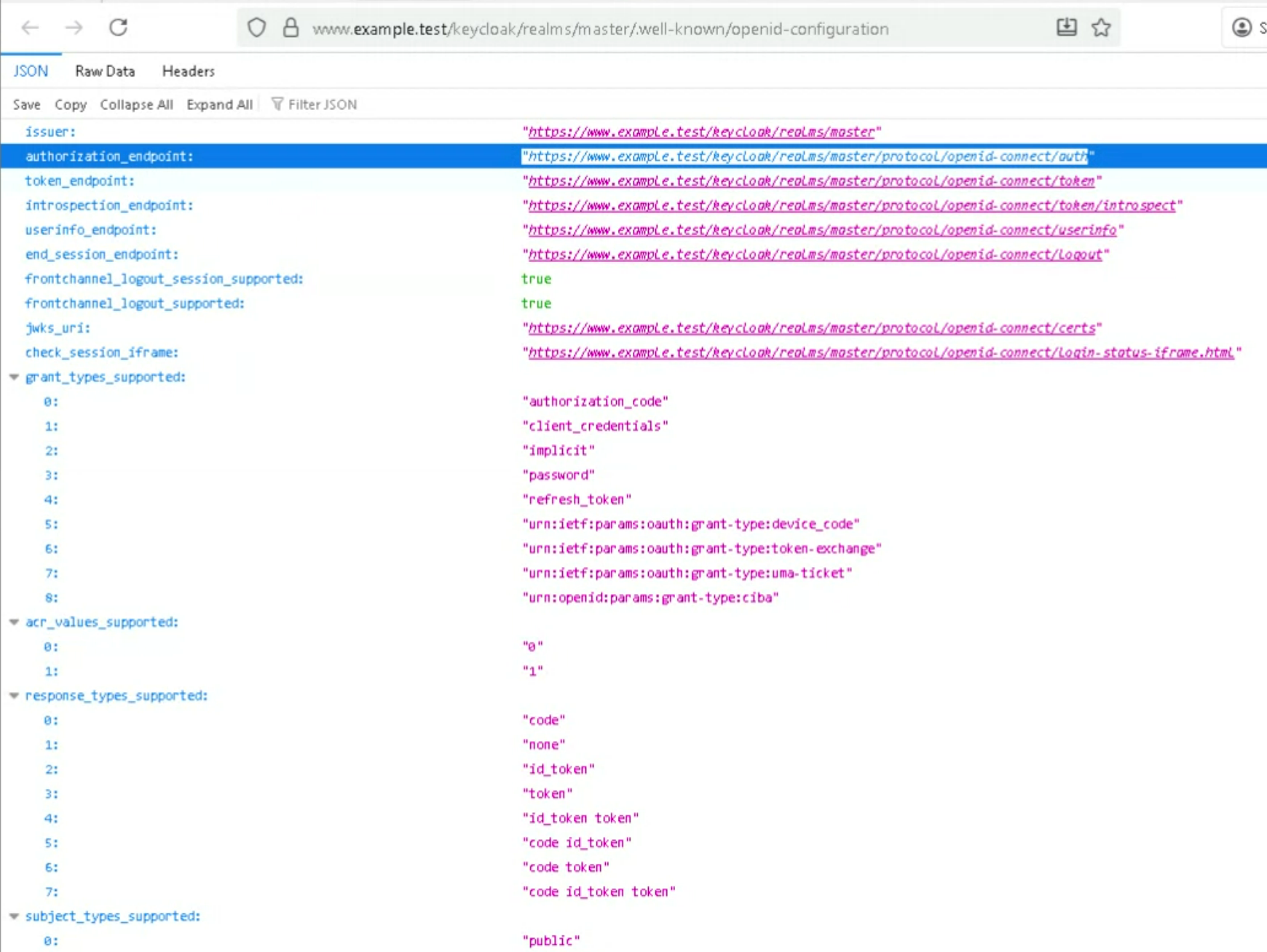Bookmark the page with star icon
The width and height of the screenshot is (1267, 952).
click(1101, 28)
